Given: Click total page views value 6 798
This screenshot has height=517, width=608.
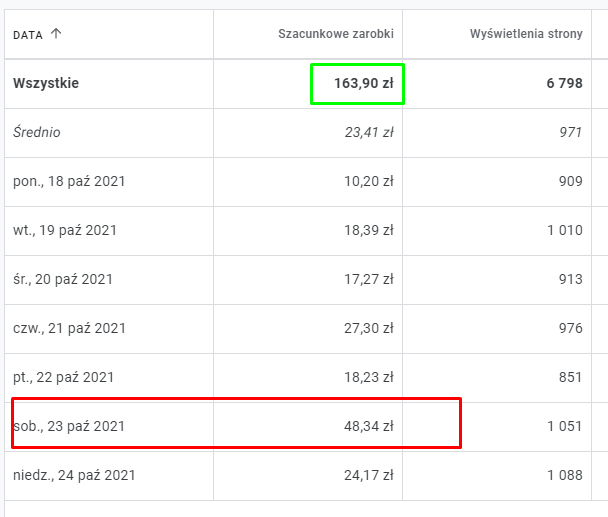Looking at the screenshot, I should [564, 83].
